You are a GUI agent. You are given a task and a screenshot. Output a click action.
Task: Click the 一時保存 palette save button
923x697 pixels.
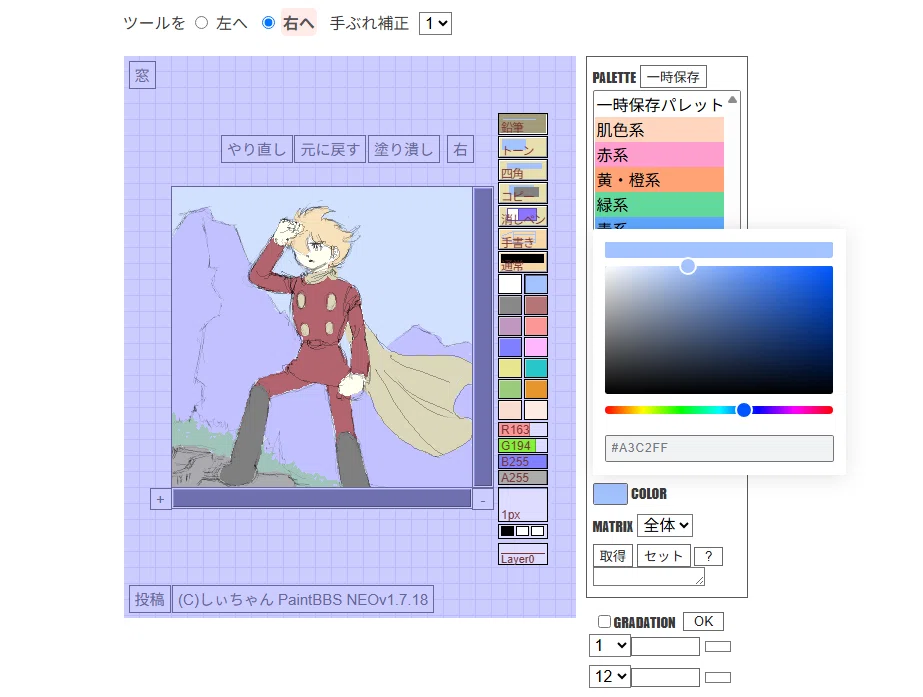click(x=673, y=77)
